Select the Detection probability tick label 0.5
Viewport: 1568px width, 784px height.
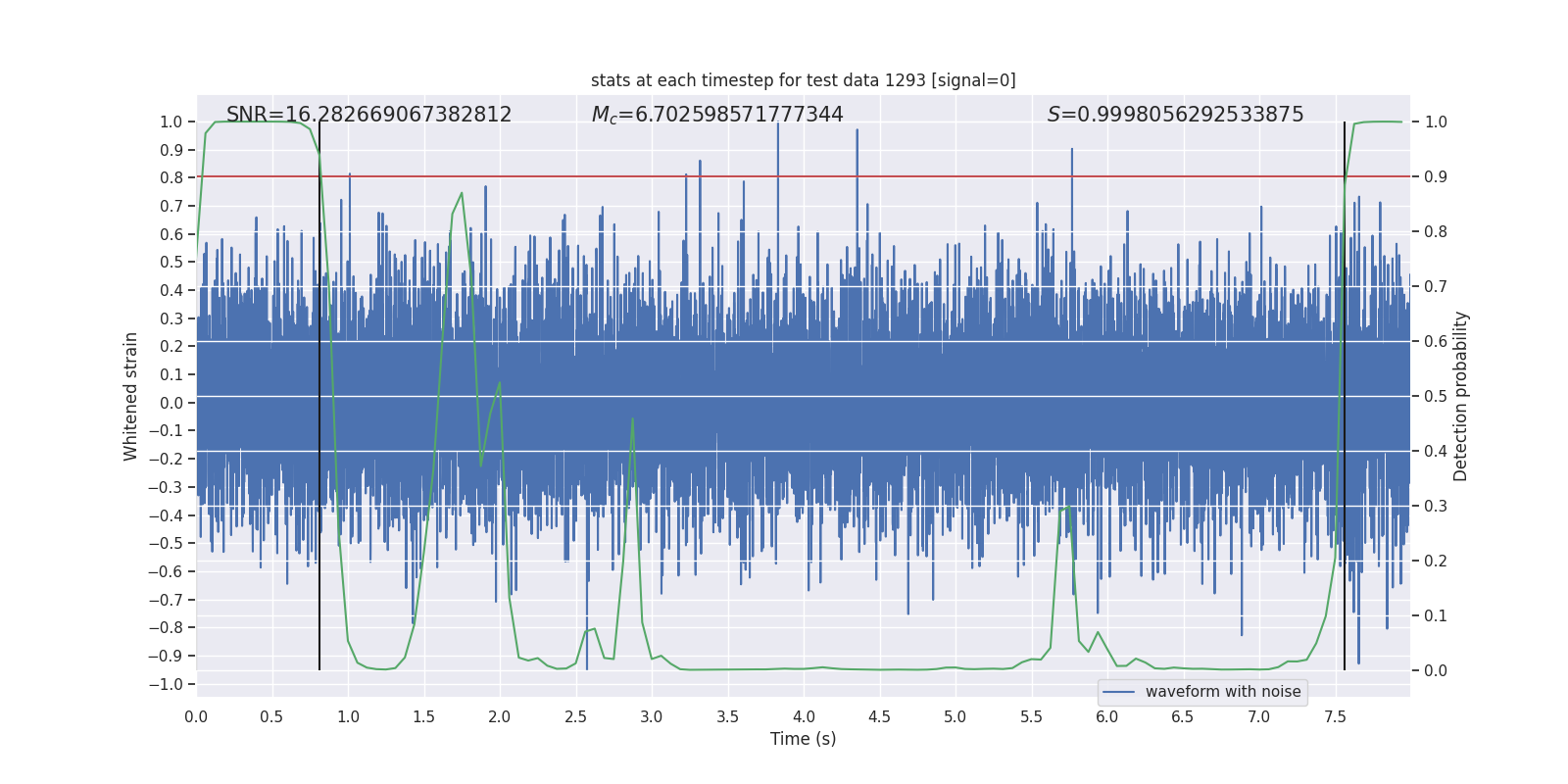pos(1436,396)
